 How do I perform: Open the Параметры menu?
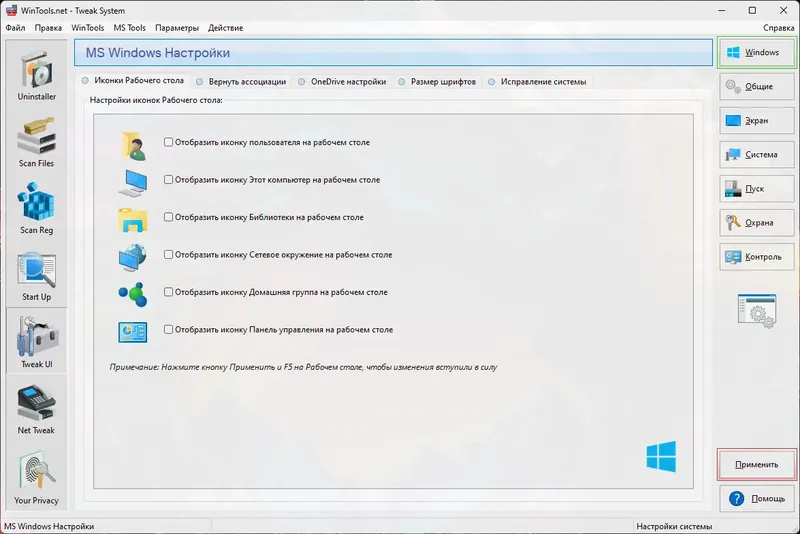(177, 28)
